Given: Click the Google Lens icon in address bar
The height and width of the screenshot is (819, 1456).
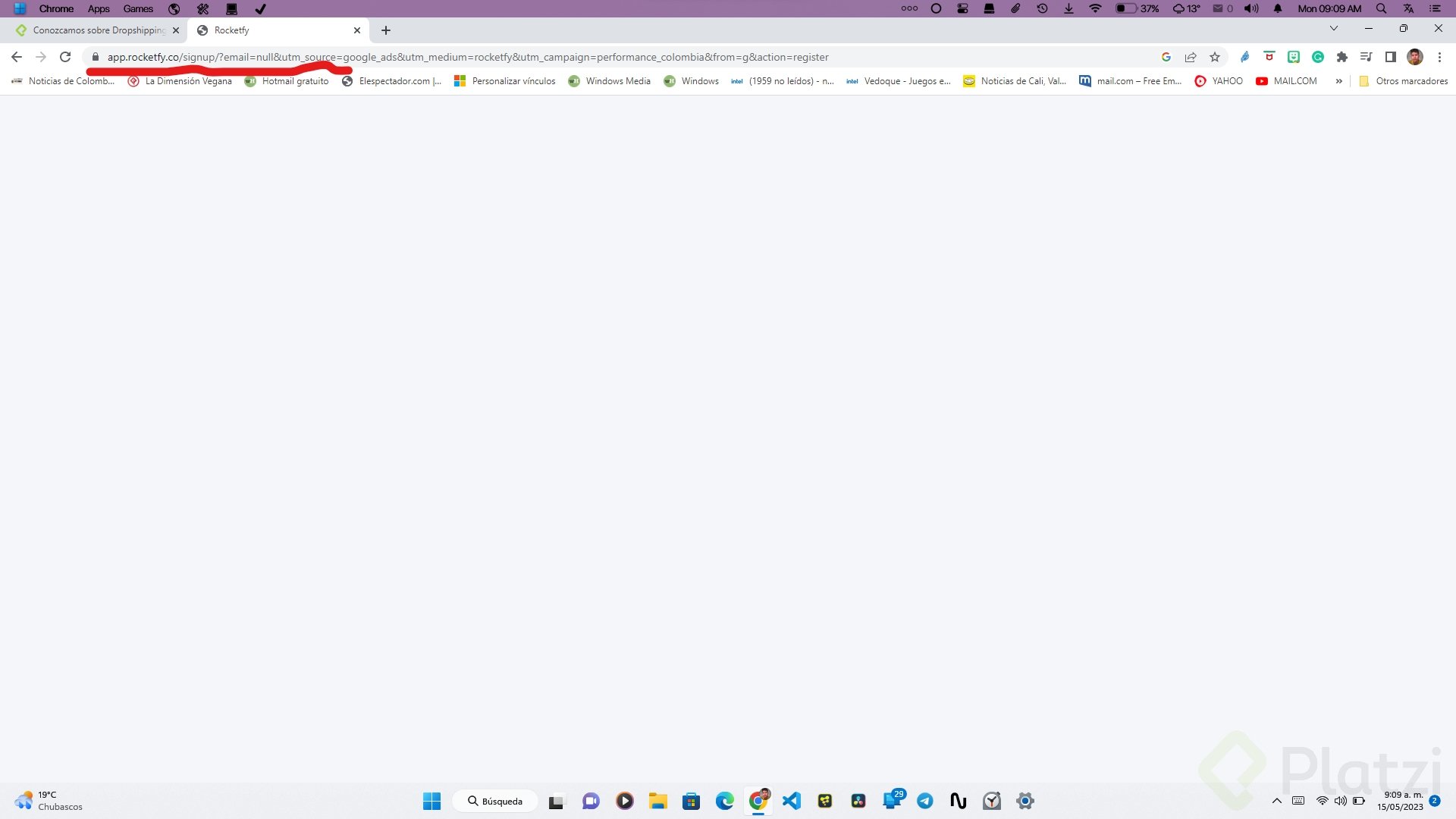Looking at the screenshot, I should click(1166, 57).
